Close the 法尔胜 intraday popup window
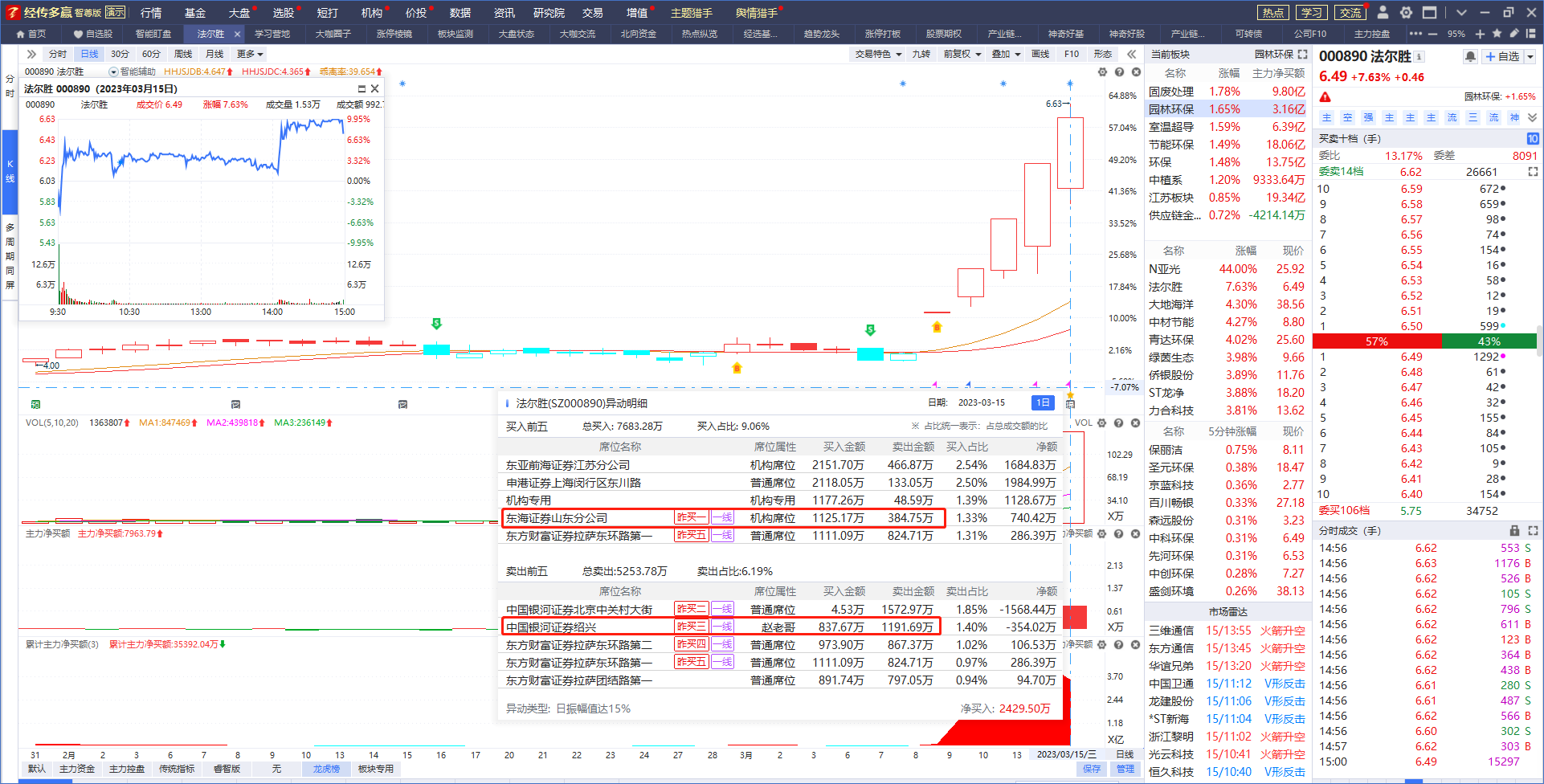The height and width of the screenshot is (784, 1544). click(x=374, y=89)
